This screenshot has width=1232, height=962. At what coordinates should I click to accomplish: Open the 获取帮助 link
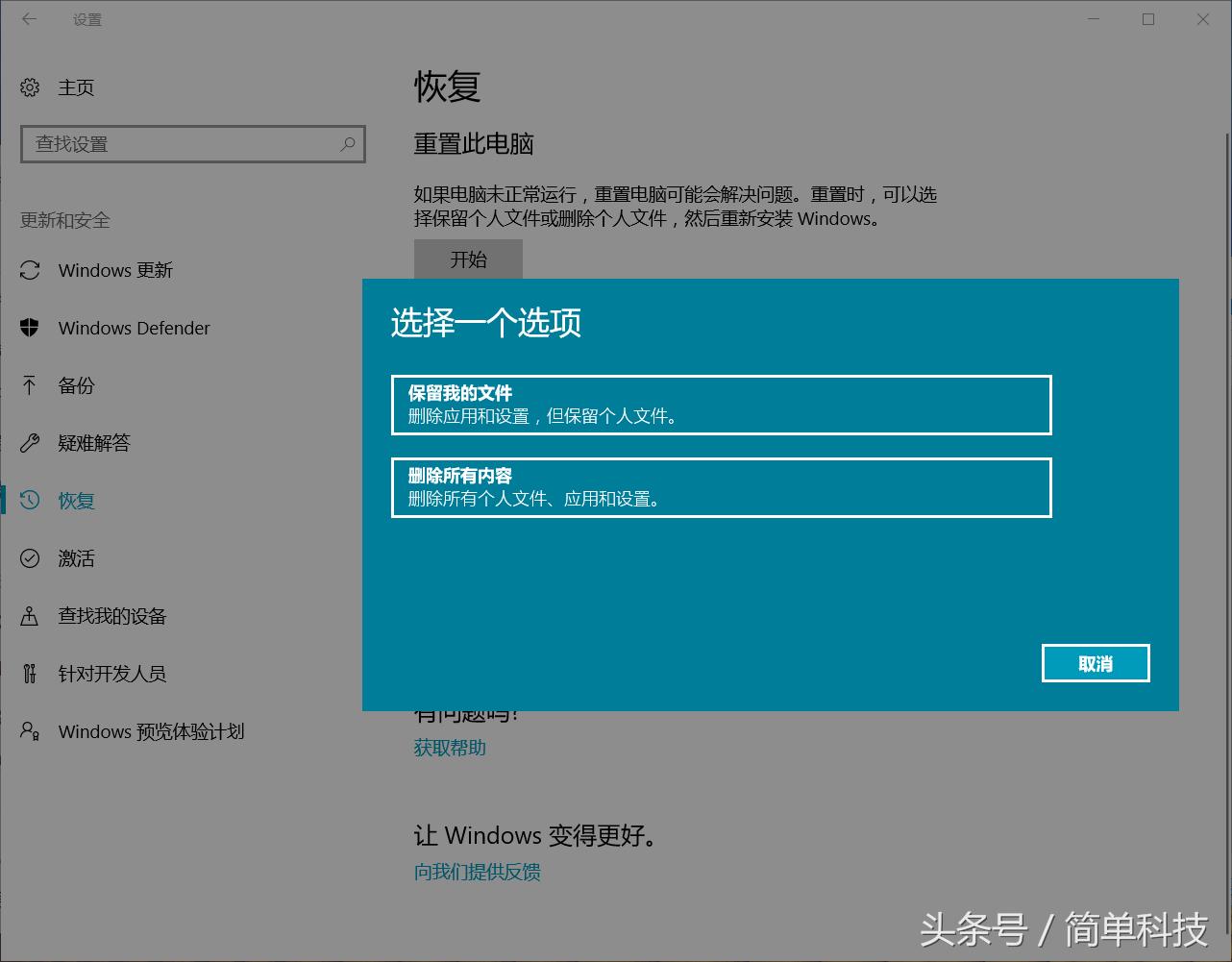449,748
